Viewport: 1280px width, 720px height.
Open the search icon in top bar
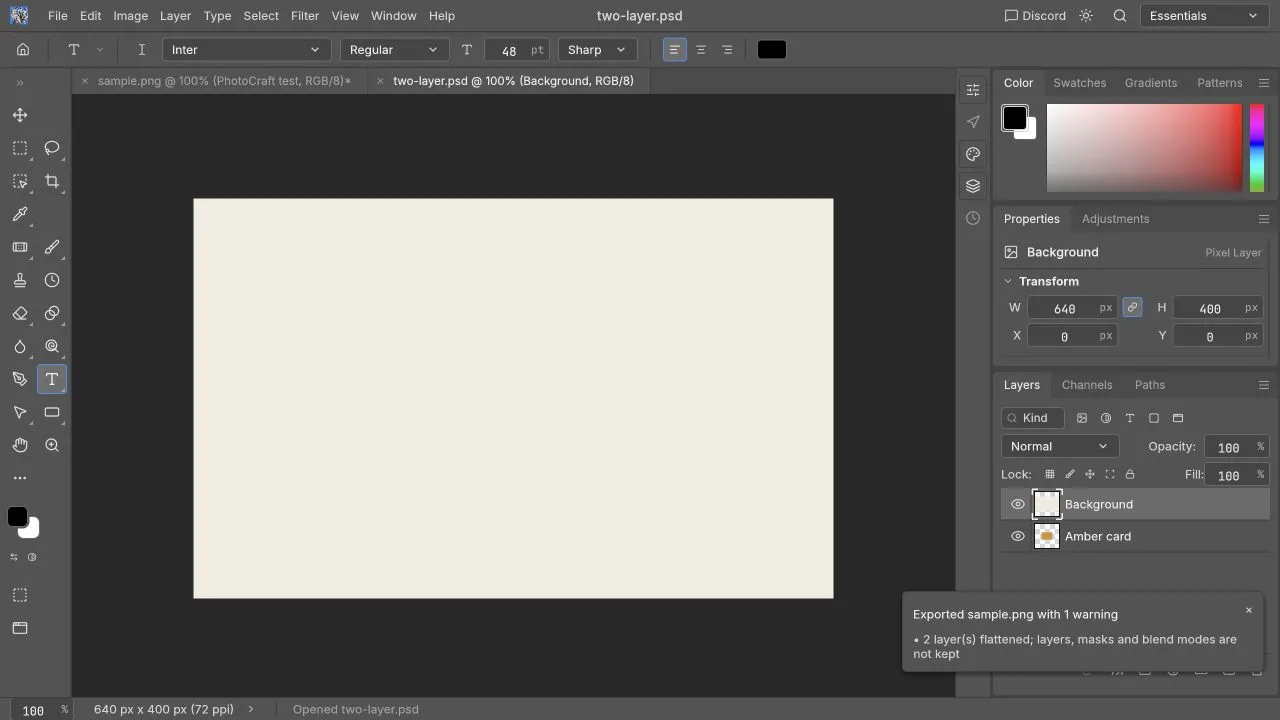point(1120,16)
